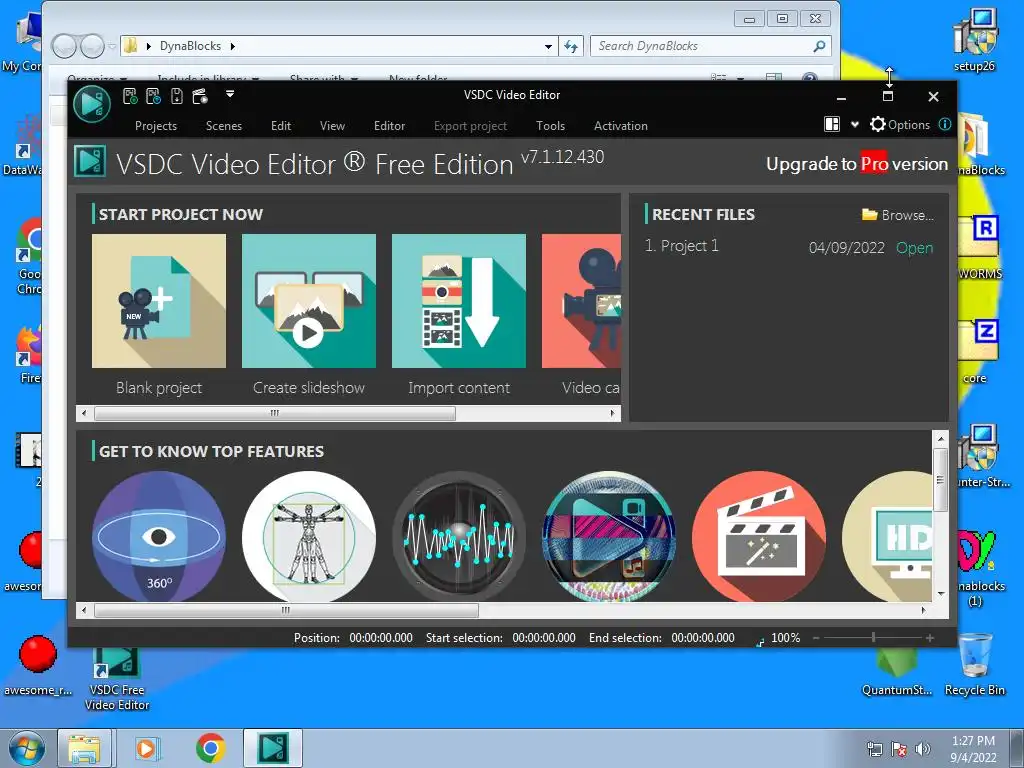The width and height of the screenshot is (1024, 768).
Task: Click the 360 degree video feature icon
Action: point(159,537)
